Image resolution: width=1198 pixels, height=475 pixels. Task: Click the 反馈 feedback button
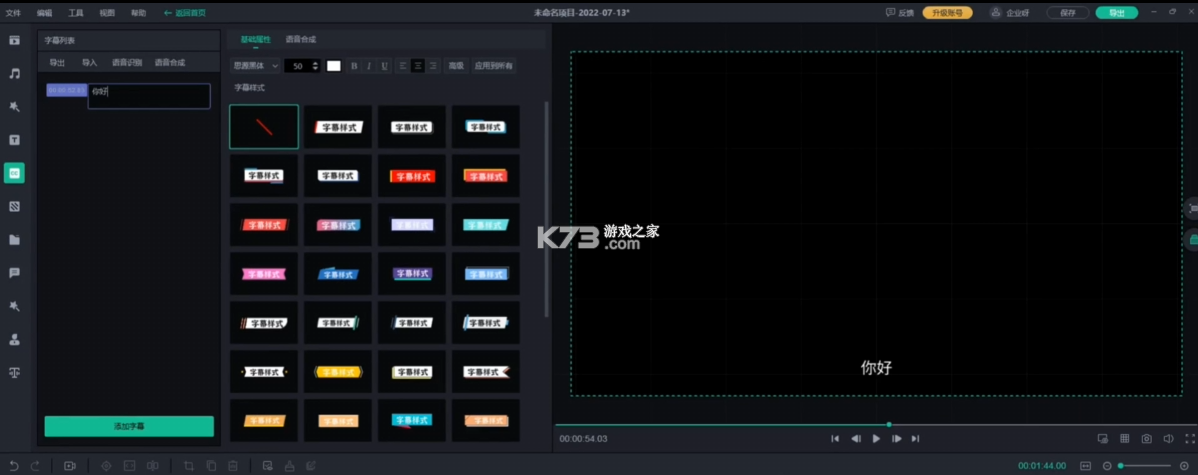pos(900,13)
